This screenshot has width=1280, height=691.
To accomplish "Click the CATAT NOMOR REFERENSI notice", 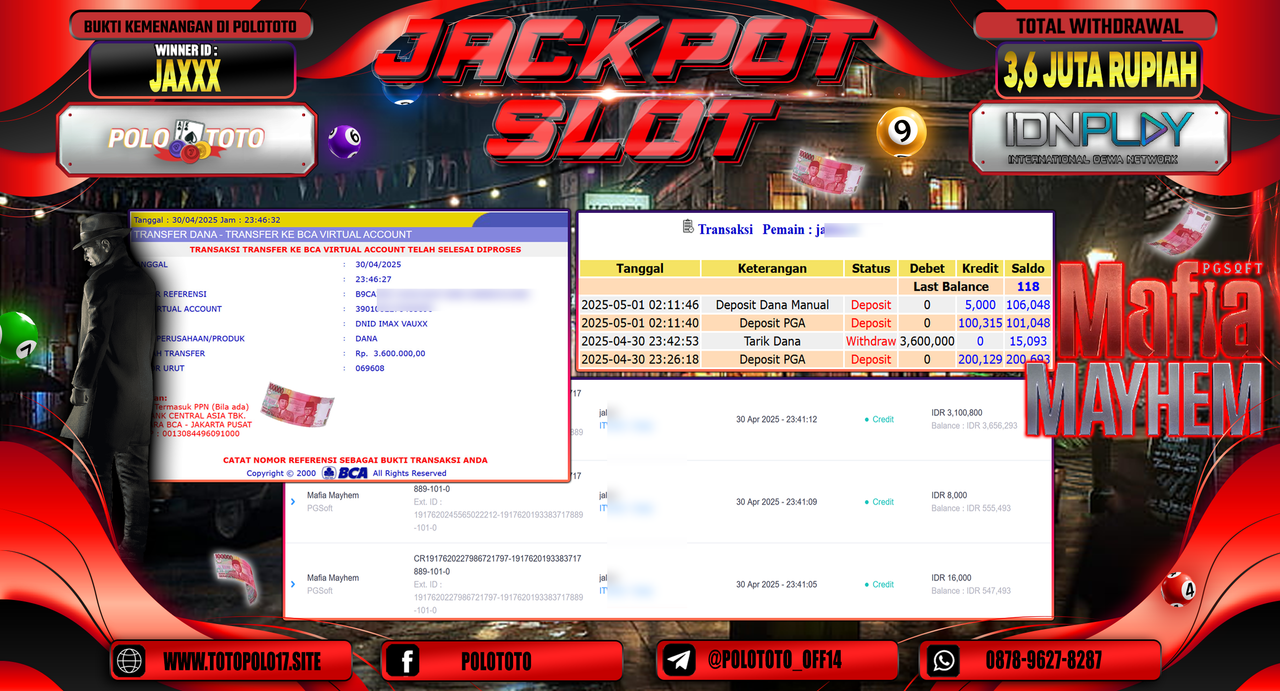I will pos(356,459).
